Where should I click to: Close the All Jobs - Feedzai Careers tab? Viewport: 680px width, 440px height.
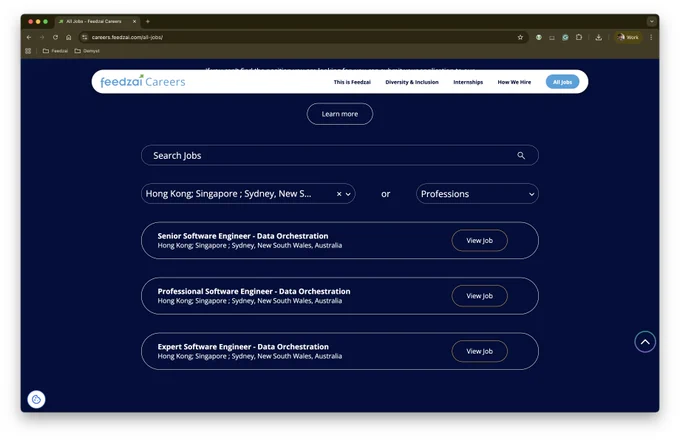click(134, 21)
